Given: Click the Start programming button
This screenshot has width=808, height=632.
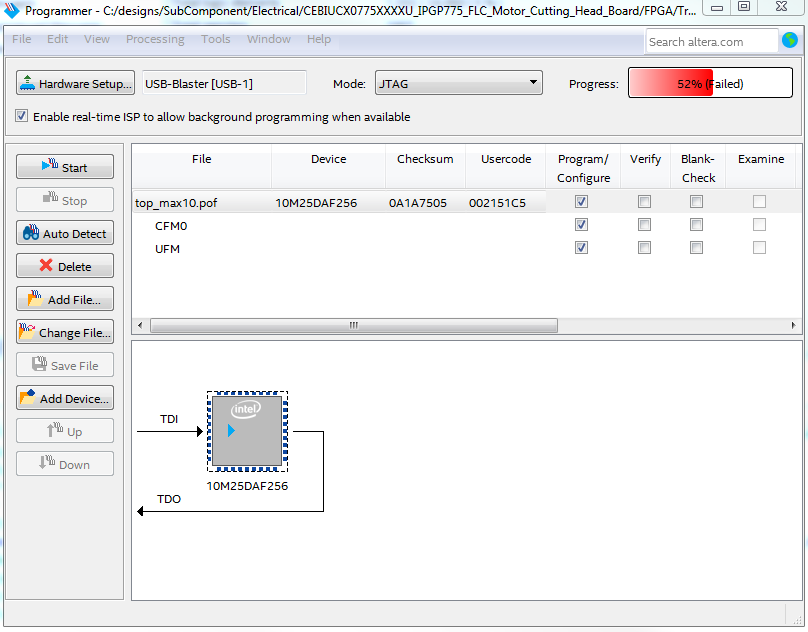Looking at the screenshot, I should (x=65, y=167).
